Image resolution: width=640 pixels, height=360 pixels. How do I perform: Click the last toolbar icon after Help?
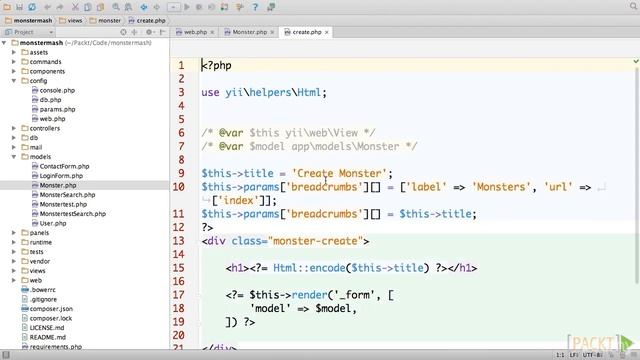[x=271, y=7]
